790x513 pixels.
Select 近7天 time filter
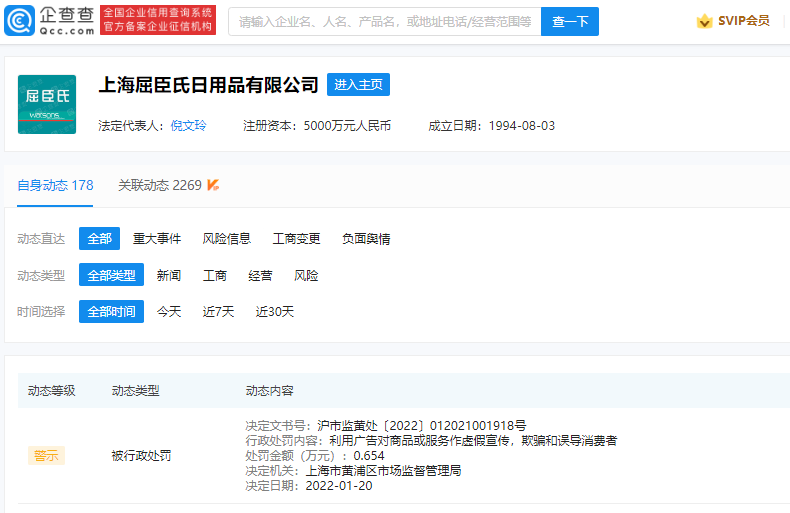click(218, 311)
